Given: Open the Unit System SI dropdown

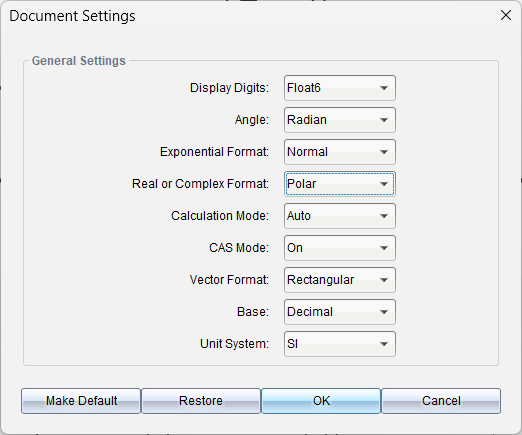Looking at the screenshot, I should point(340,344).
